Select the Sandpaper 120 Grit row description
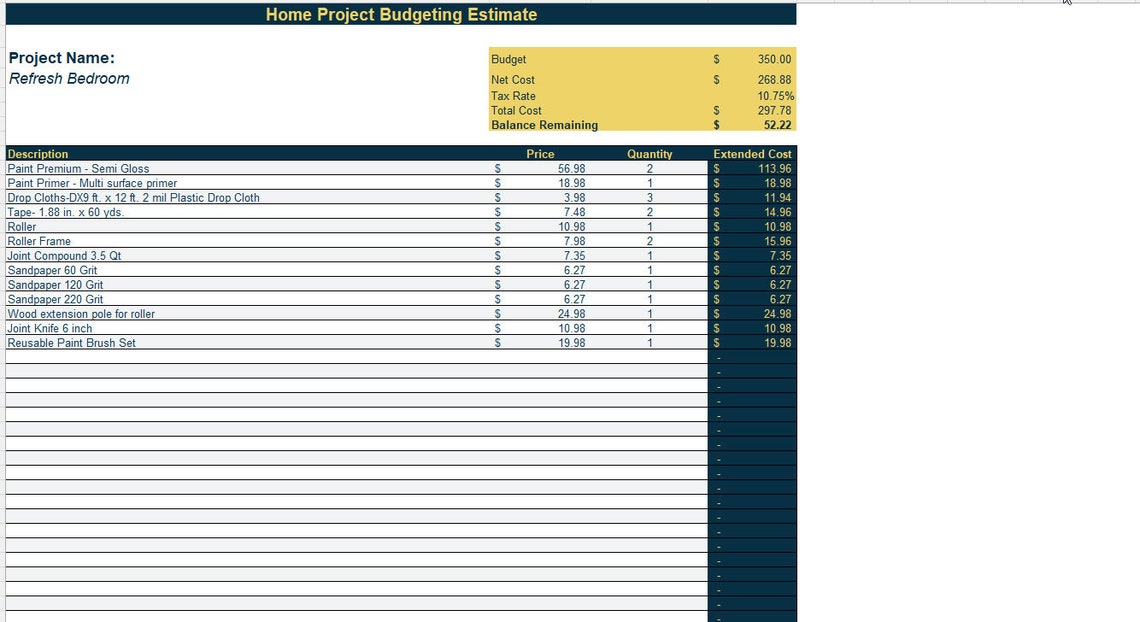Viewport: 1140px width, 622px height. click(58, 284)
